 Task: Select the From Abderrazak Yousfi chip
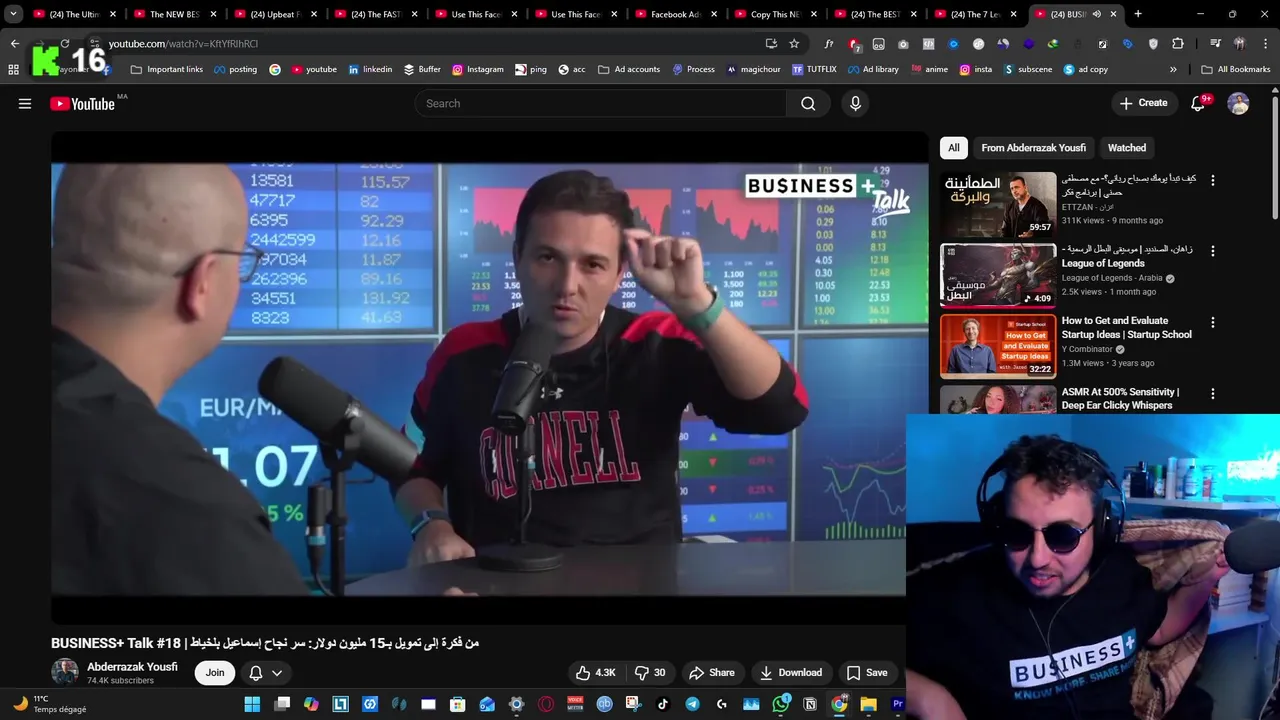pos(1033,148)
